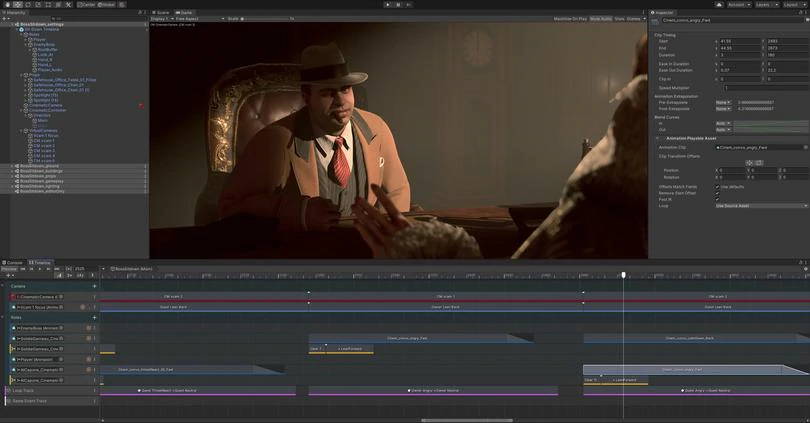This screenshot has height=423, width=810.
Task: Click Maximize On Play button
Action: click(570, 19)
